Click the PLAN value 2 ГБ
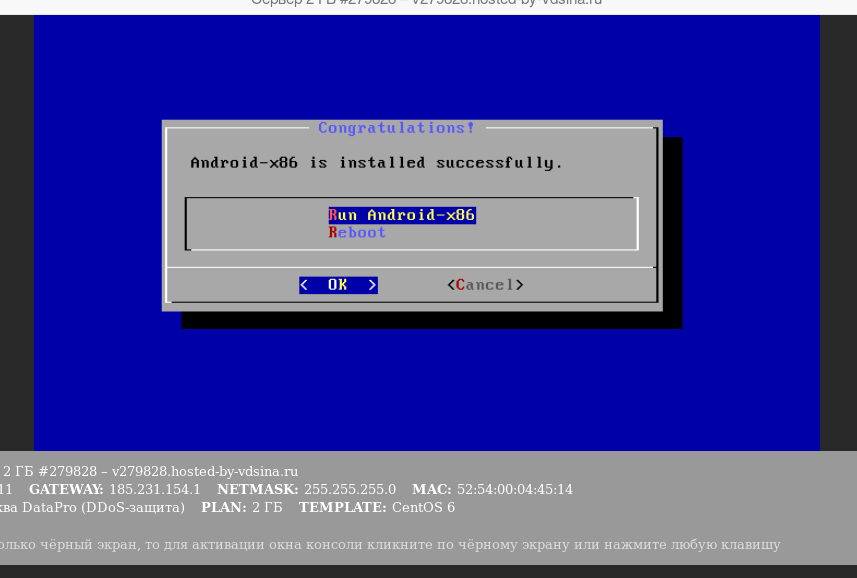 [267, 508]
